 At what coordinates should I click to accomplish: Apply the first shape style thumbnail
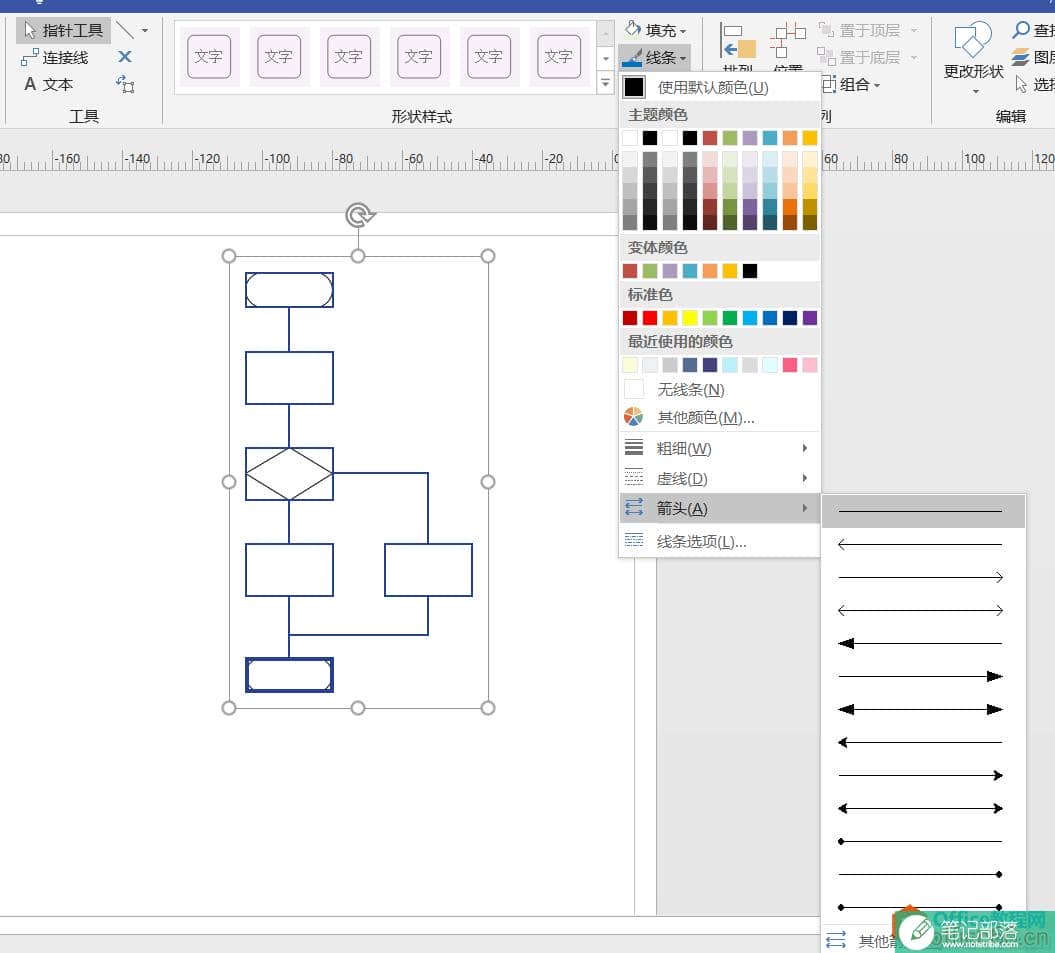(208, 57)
